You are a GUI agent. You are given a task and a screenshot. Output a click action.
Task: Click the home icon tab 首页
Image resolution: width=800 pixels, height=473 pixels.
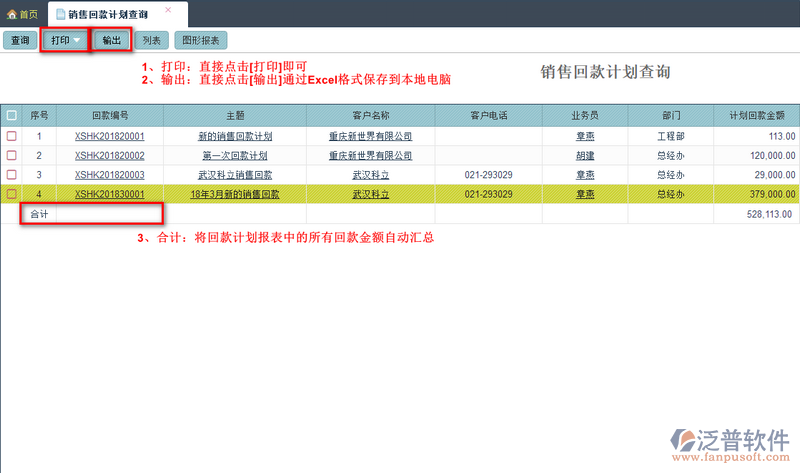(23, 14)
